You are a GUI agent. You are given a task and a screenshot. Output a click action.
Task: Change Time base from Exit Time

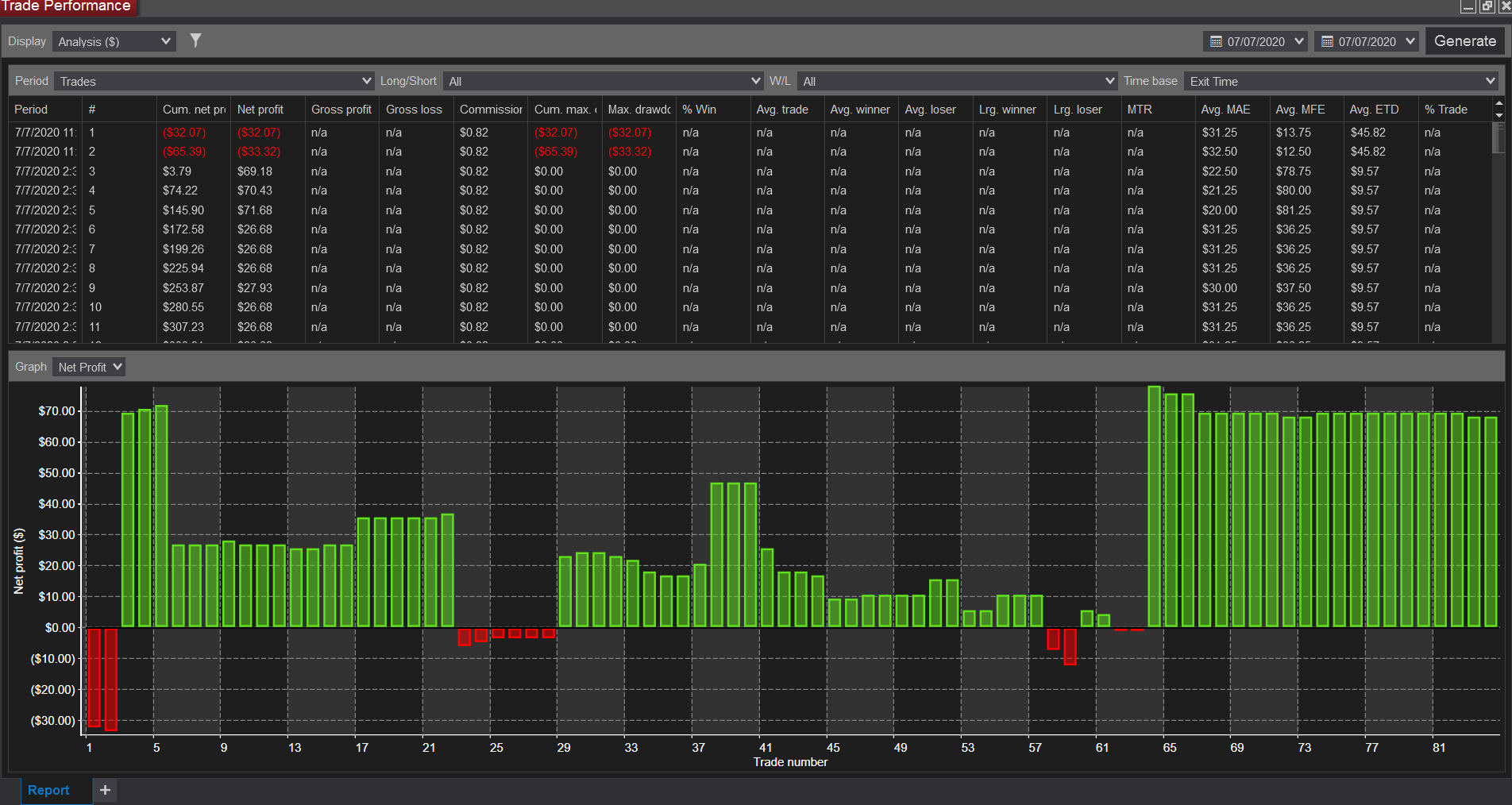(1341, 81)
